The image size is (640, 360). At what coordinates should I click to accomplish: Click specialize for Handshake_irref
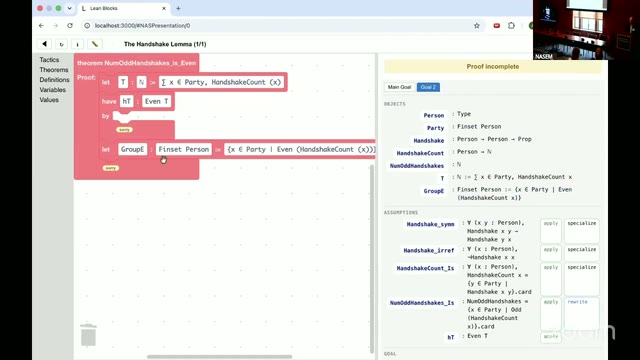click(582, 253)
